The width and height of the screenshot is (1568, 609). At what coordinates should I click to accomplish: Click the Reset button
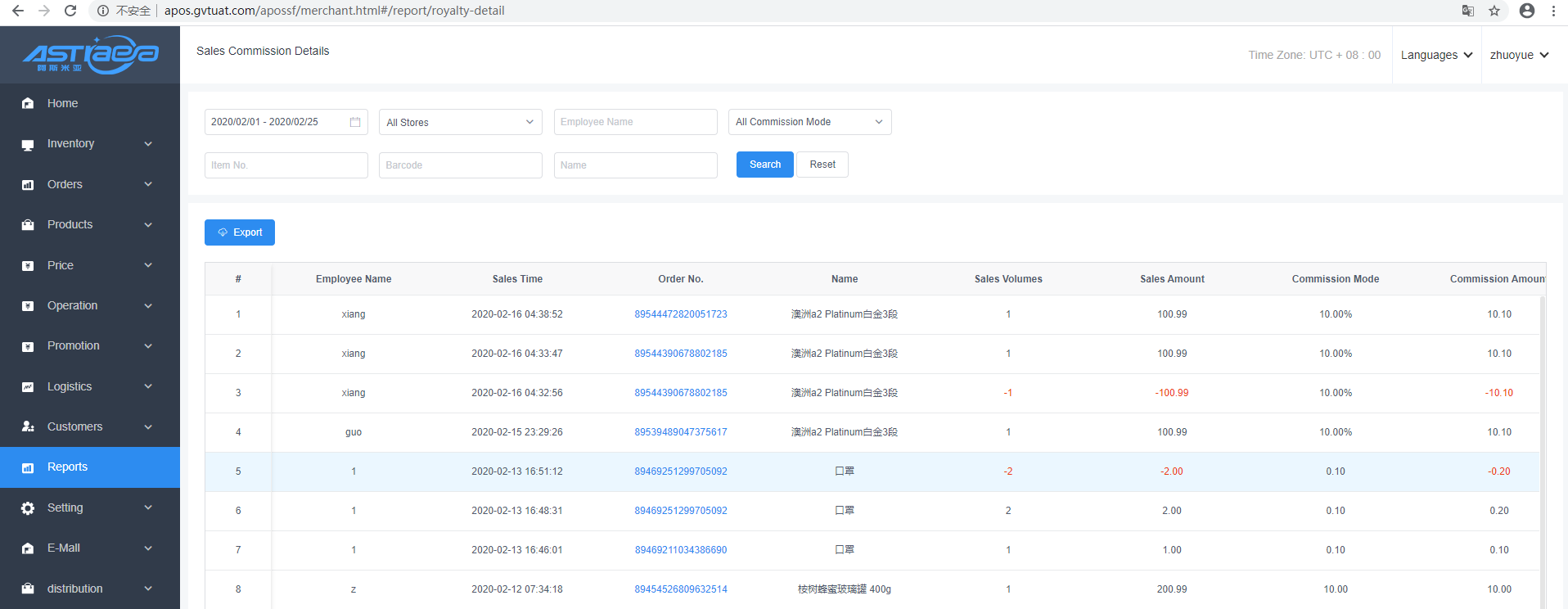822,165
